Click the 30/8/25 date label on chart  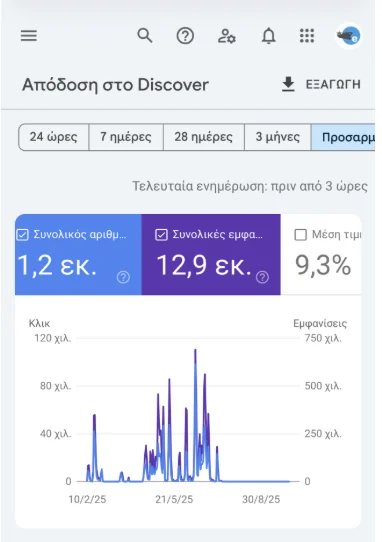click(x=261, y=499)
